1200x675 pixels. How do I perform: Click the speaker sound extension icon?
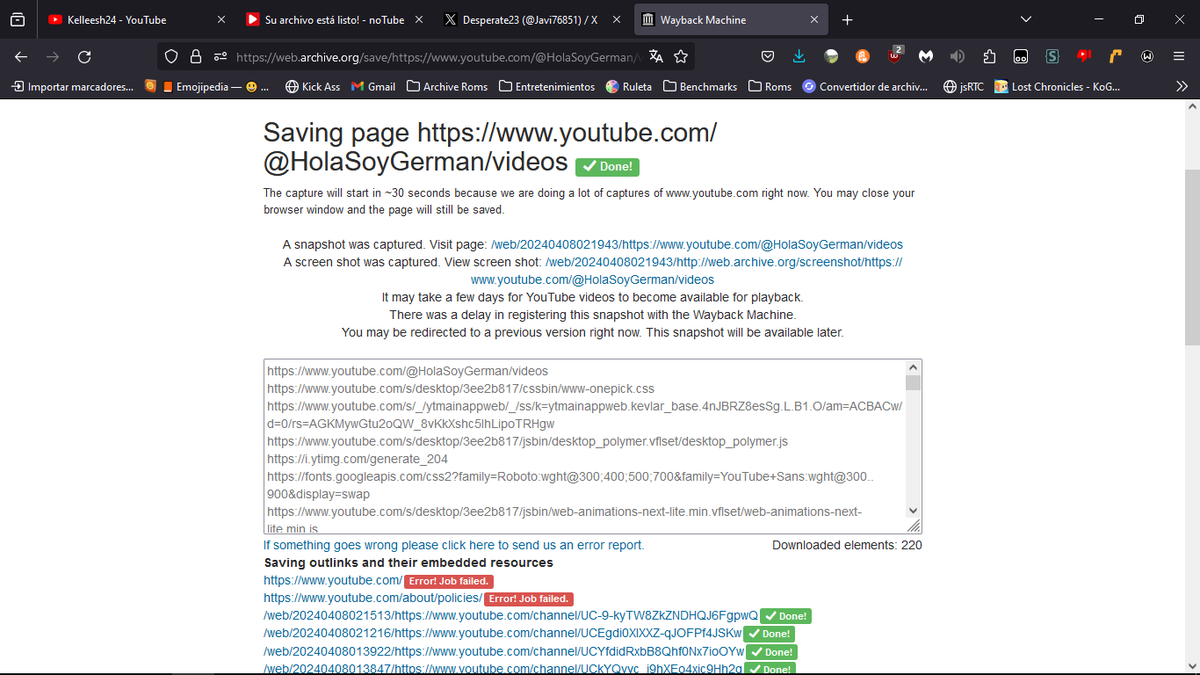957,57
